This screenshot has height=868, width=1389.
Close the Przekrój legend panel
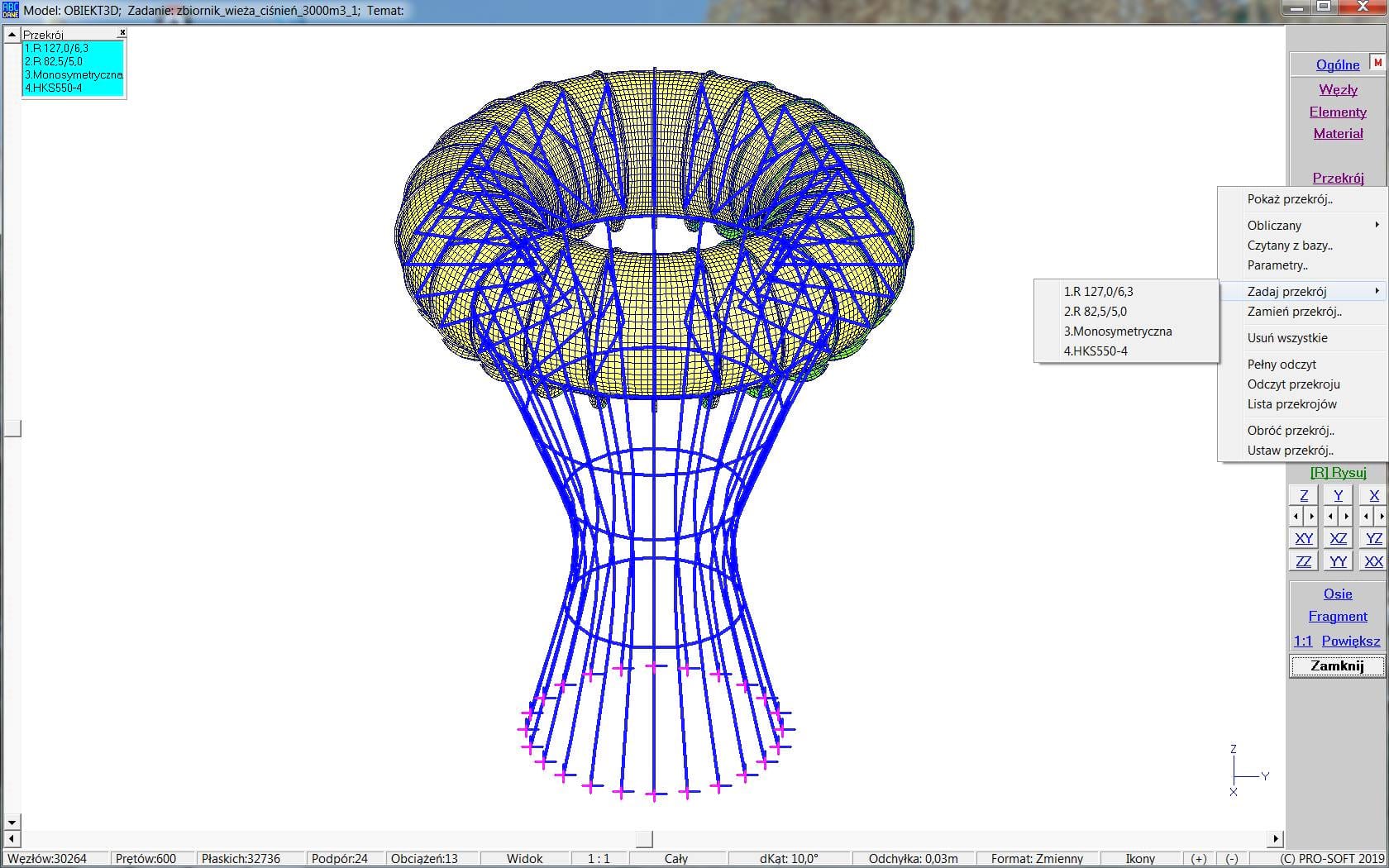pyautogui.click(x=122, y=33)
